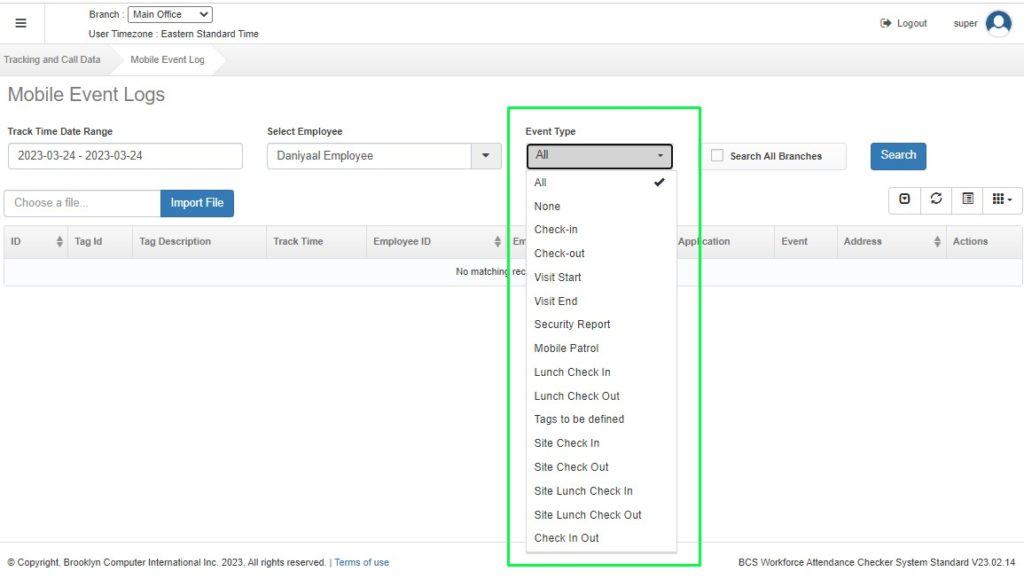Screen dimensions: 1024x579
Task: Pick Site Lunch Check Out option
Action: click(588, 515)
